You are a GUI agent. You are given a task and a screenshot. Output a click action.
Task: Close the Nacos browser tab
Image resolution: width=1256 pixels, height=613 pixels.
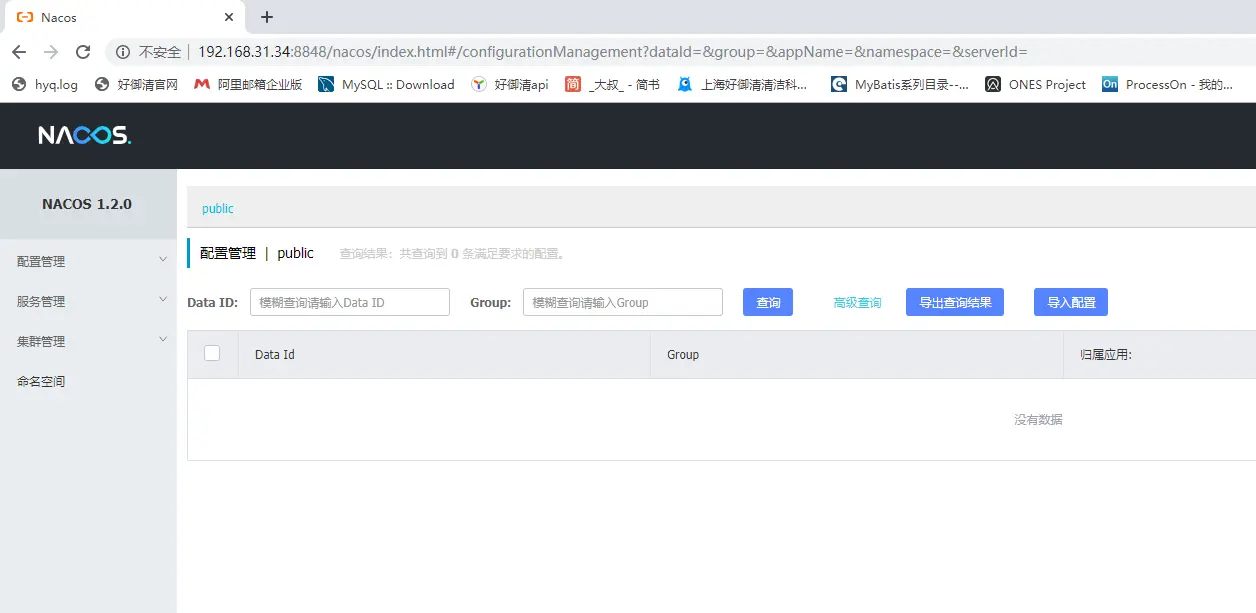pos(229,17)
